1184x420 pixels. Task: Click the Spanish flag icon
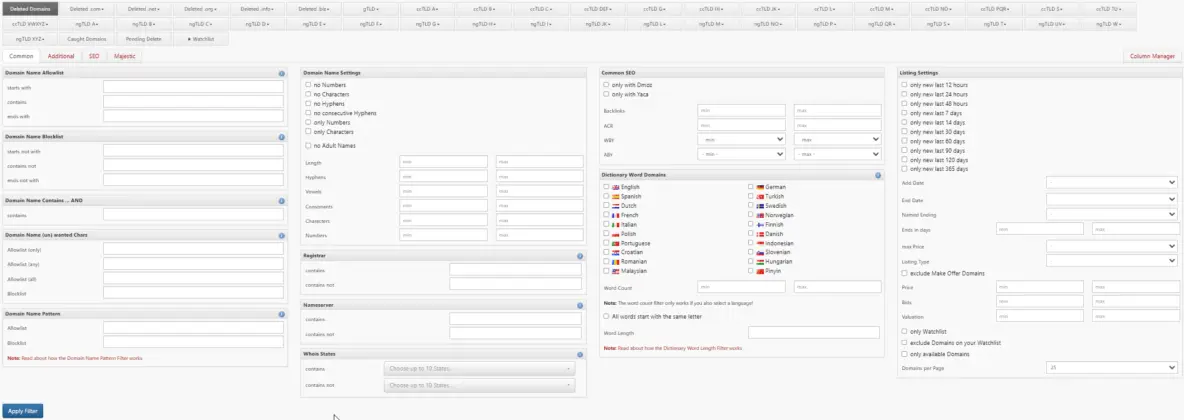coord(615,196)
